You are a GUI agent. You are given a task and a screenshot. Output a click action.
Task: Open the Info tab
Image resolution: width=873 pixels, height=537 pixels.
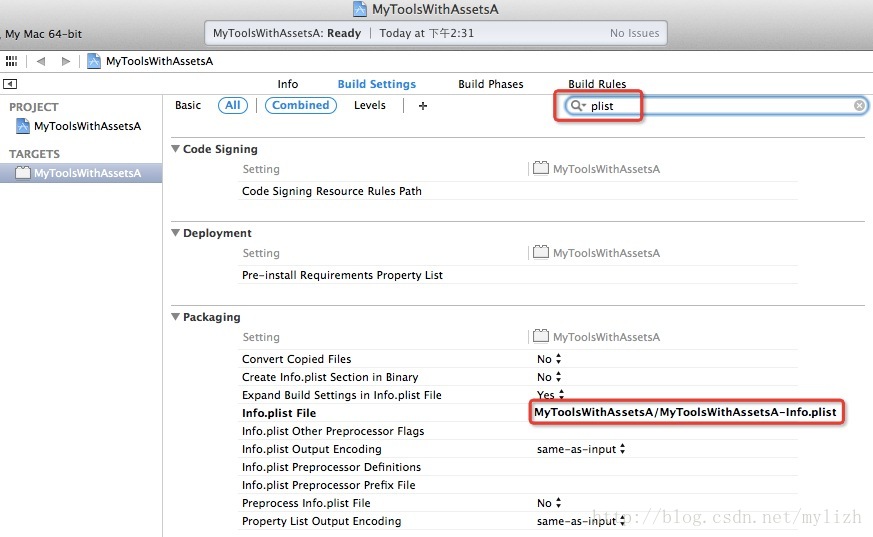pyautogui.click(x=288, y=84)
